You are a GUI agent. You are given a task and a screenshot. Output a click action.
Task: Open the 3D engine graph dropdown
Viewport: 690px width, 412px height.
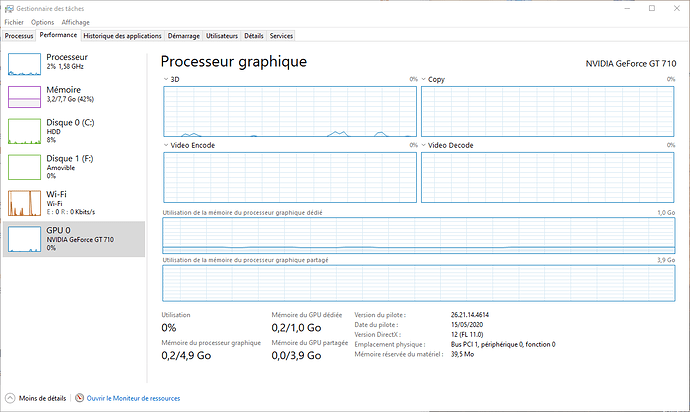166,78
